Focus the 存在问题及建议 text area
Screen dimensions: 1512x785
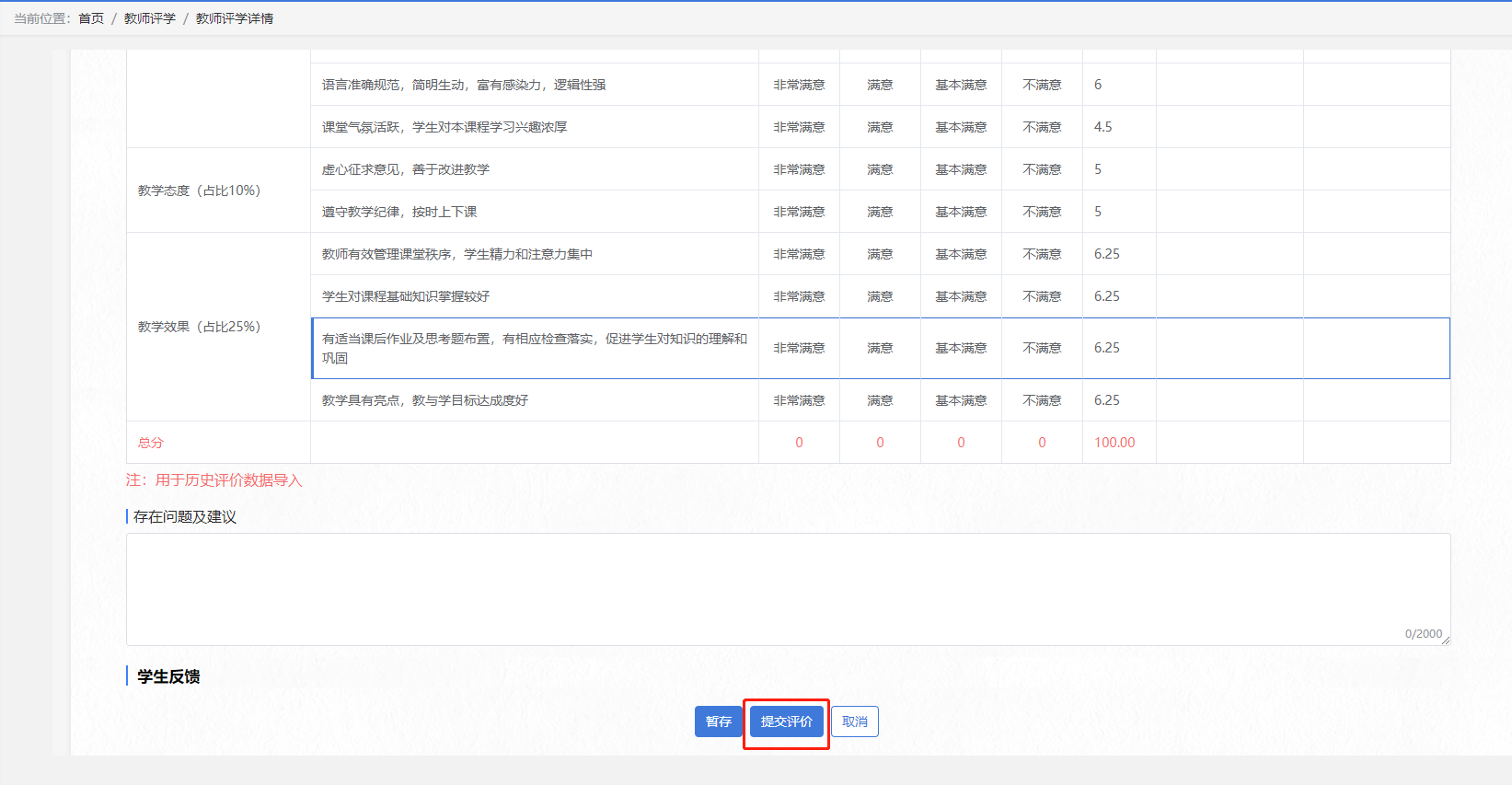click(787, 589)
